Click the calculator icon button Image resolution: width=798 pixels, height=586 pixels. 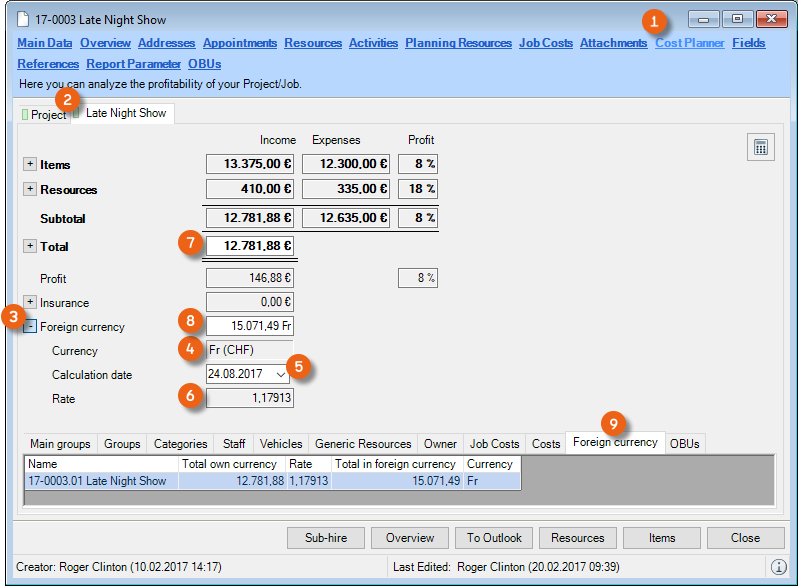761,147
